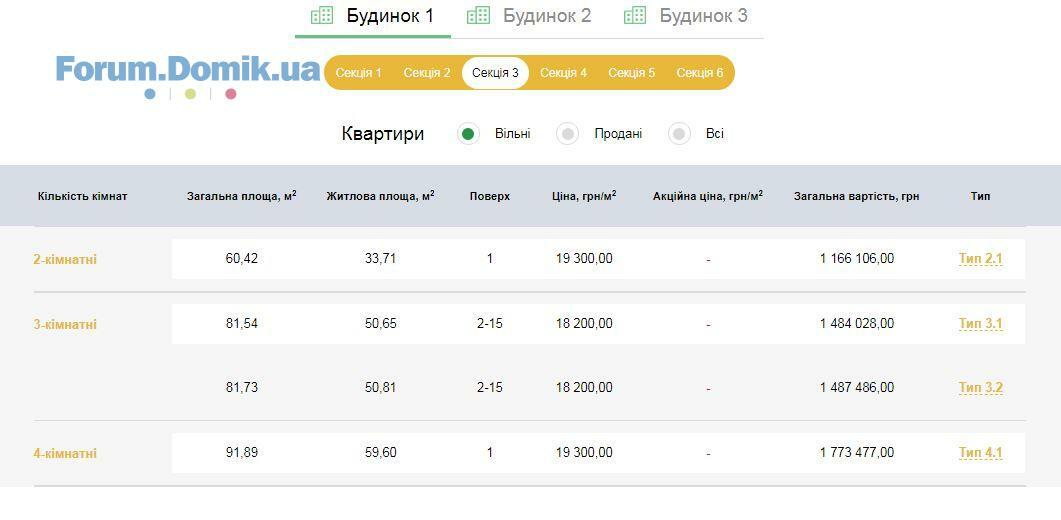Viewport: 1061px width, 520px height.
Task: Select Секція 1 section
Action: [358, 73]
